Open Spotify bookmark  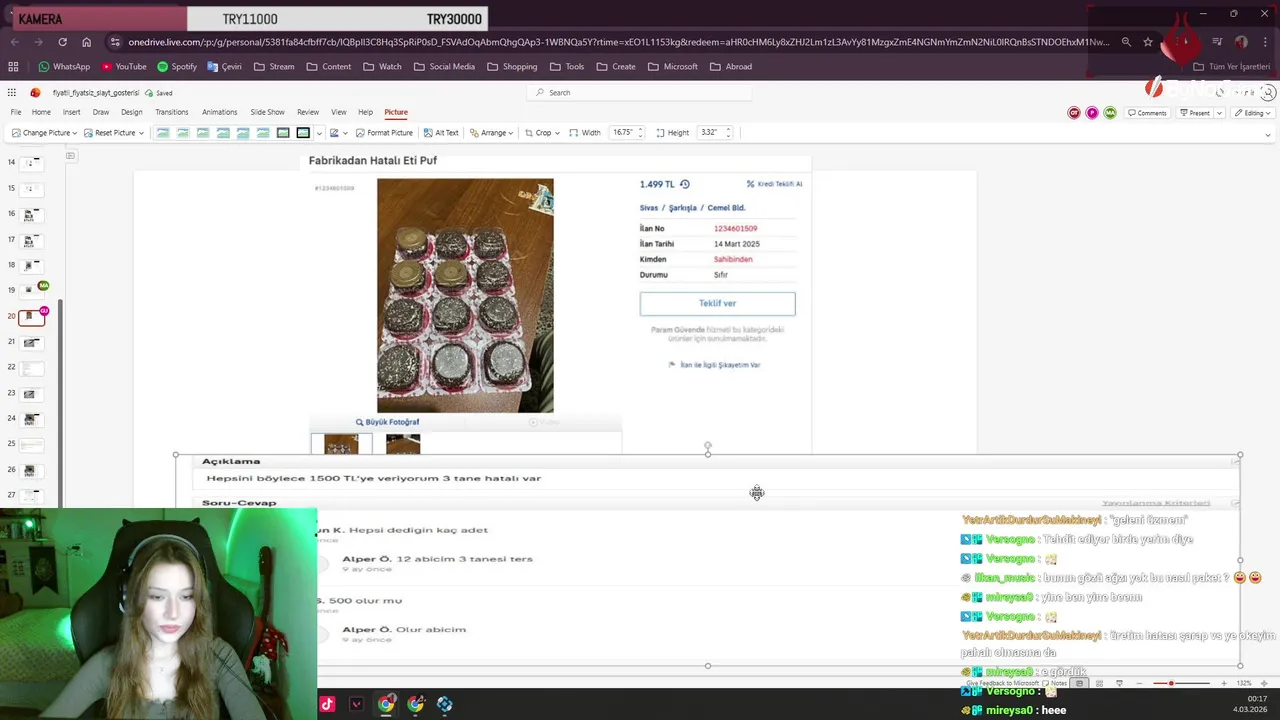click(x=177, y=66)
